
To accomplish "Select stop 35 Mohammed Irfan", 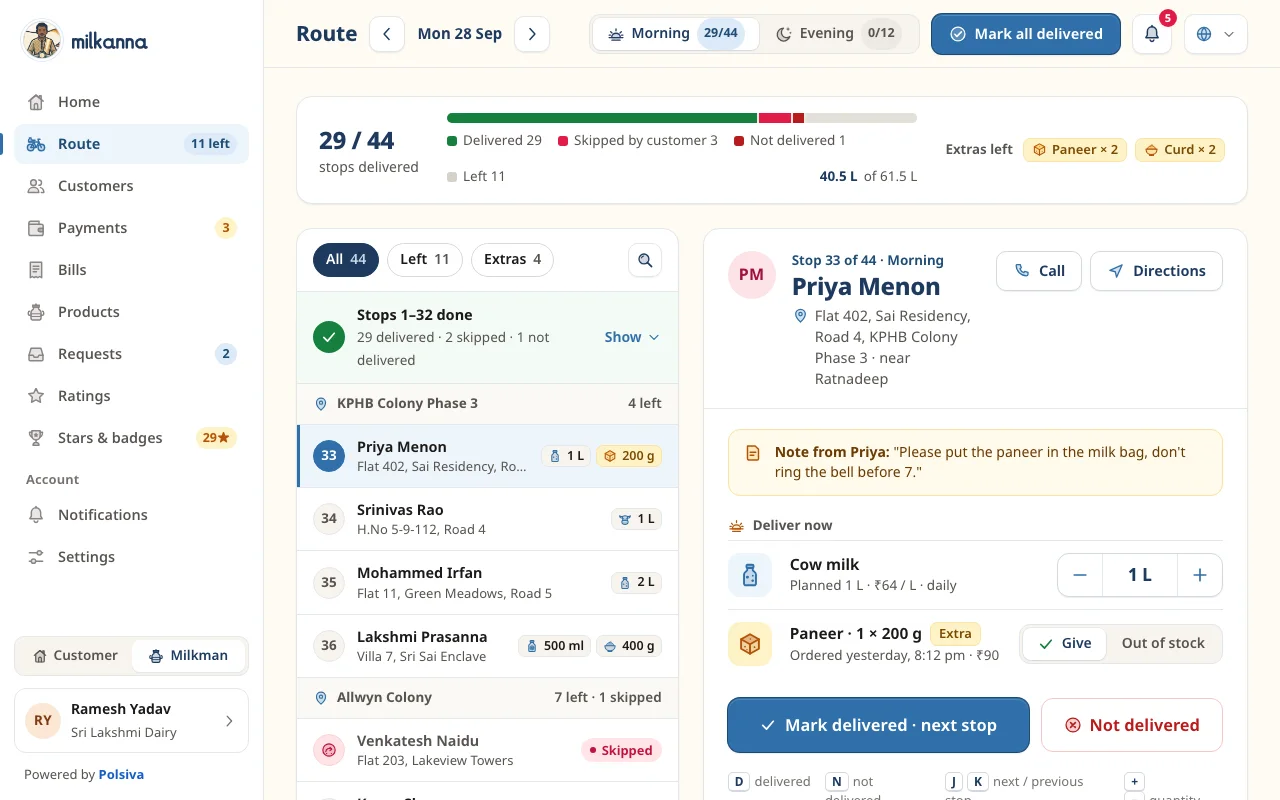I will coord(488,583).
